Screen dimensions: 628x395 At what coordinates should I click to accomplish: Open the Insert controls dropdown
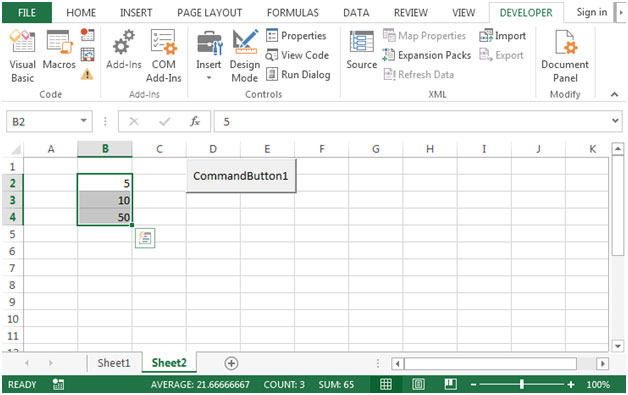(x=209, y=56)
